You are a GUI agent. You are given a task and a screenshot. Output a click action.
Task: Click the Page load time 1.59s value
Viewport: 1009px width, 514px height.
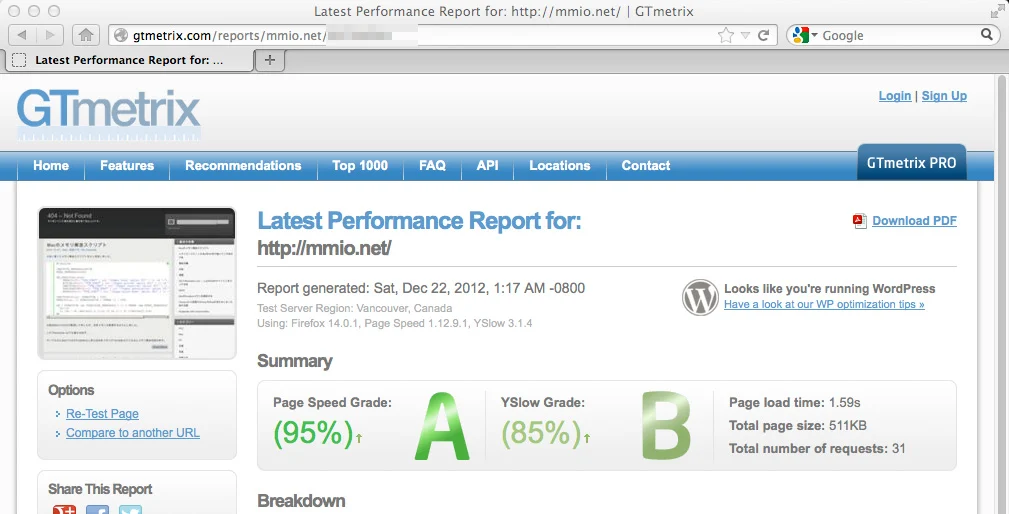[844, 403]
